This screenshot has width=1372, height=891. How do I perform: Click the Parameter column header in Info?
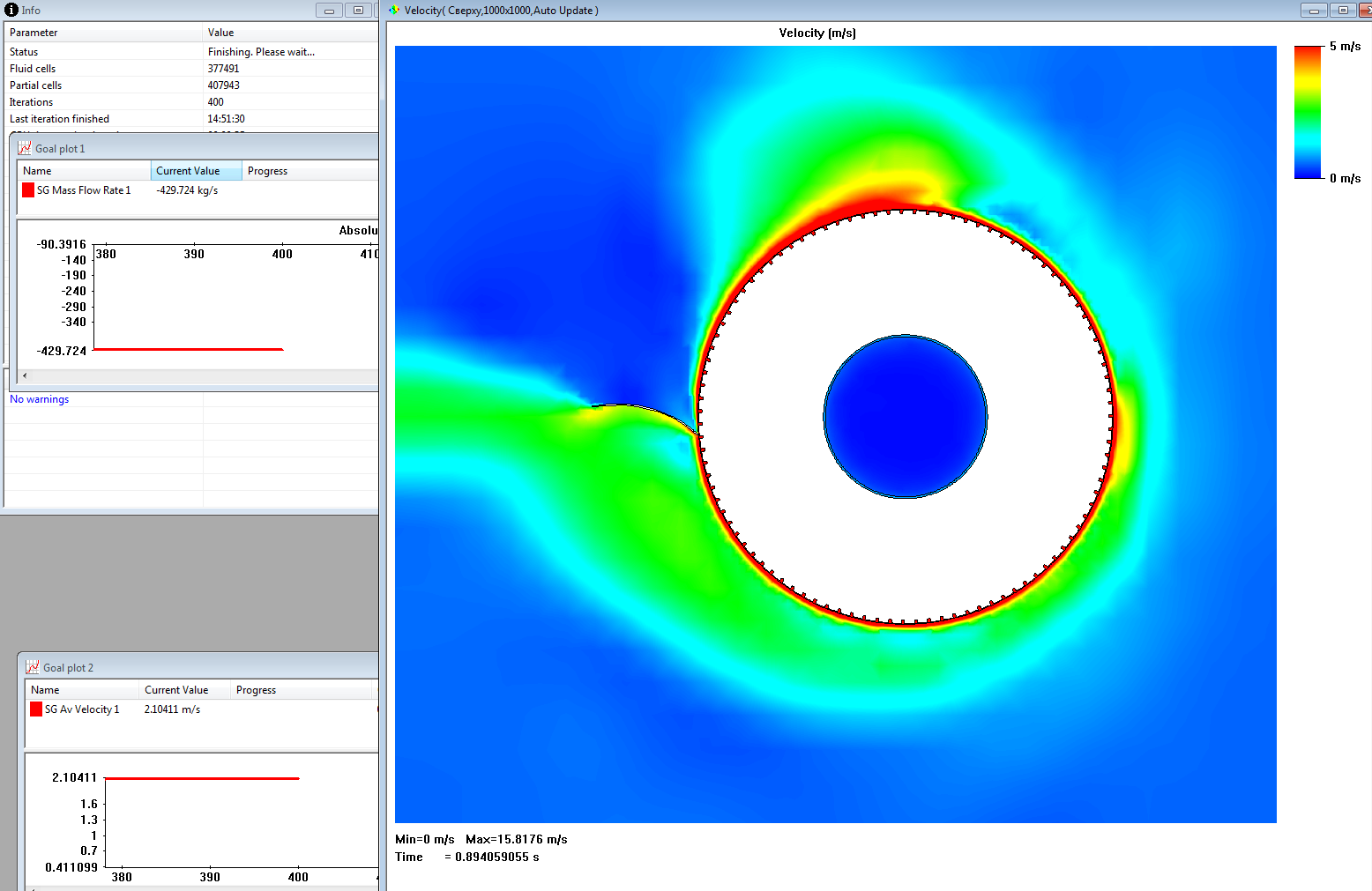[34, 33]
